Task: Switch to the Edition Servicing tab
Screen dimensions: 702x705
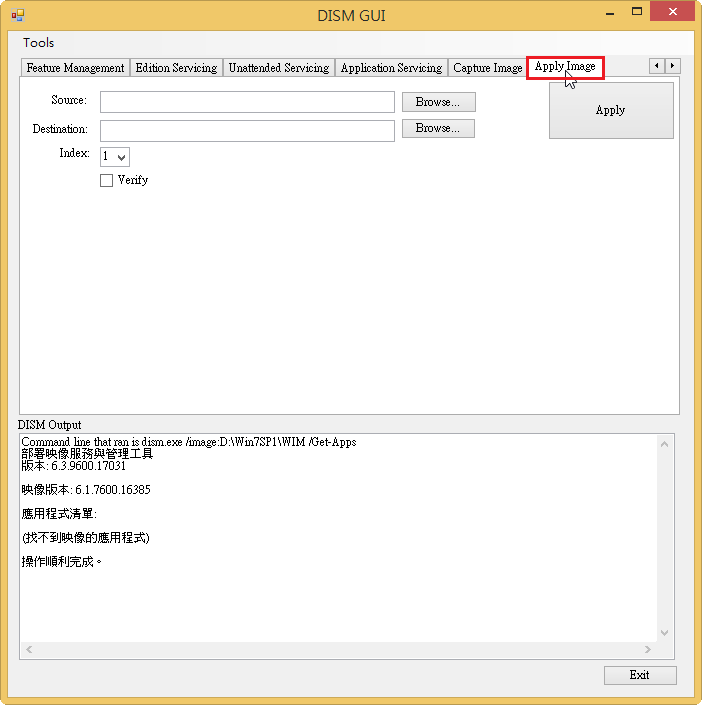Action: 176,68
